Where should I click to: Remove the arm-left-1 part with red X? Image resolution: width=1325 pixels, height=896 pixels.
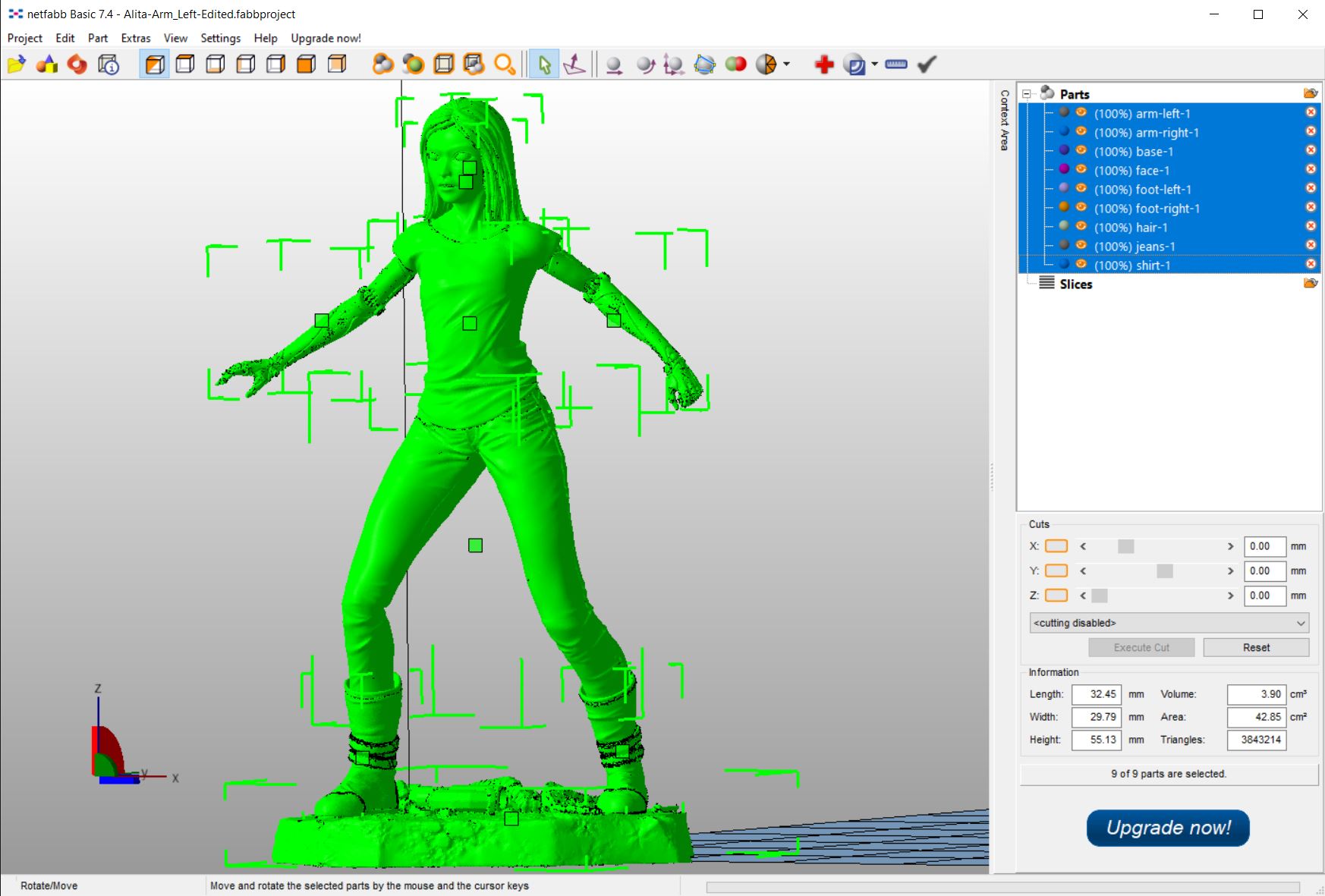[1311, 112]
